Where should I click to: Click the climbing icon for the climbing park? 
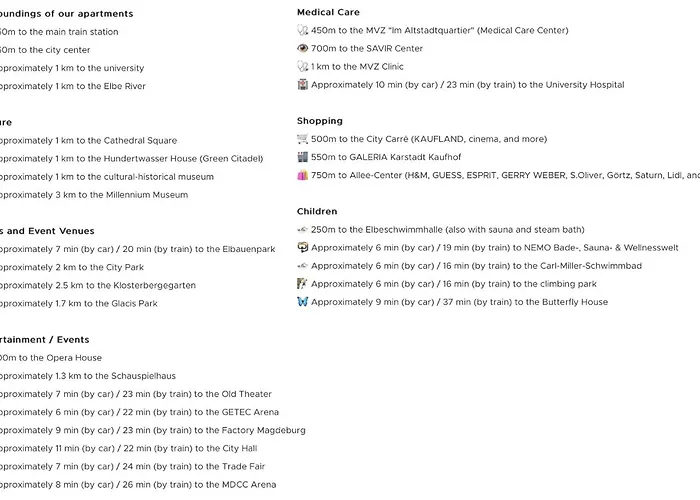[x=303, y=284]
